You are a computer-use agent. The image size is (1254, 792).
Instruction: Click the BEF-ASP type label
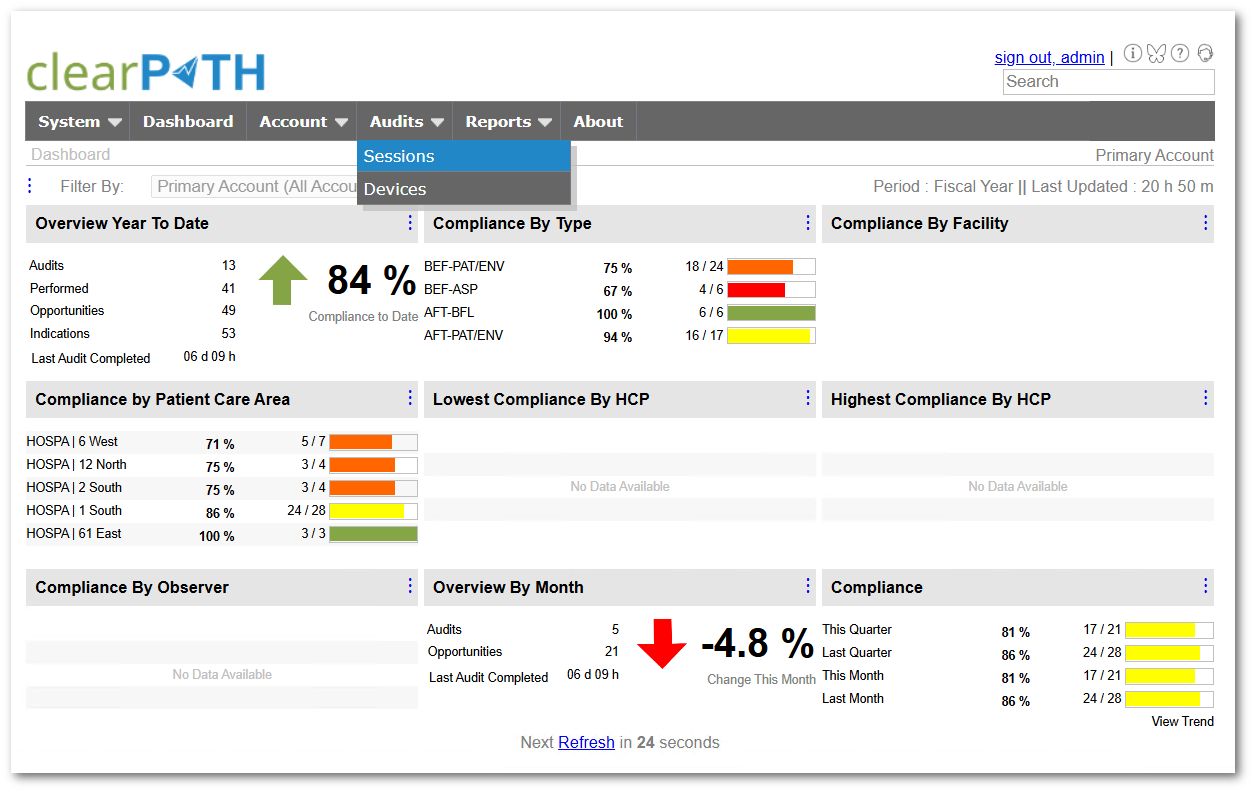(451, 290)
